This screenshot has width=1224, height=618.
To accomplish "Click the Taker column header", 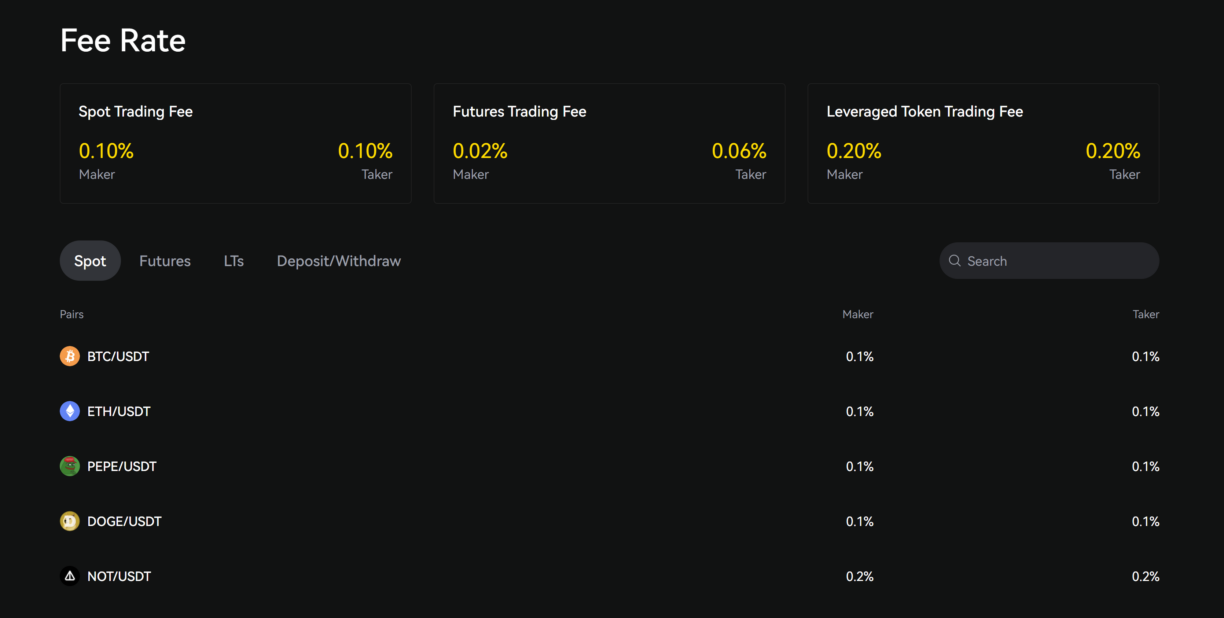I will click(x=1145, y=314).
